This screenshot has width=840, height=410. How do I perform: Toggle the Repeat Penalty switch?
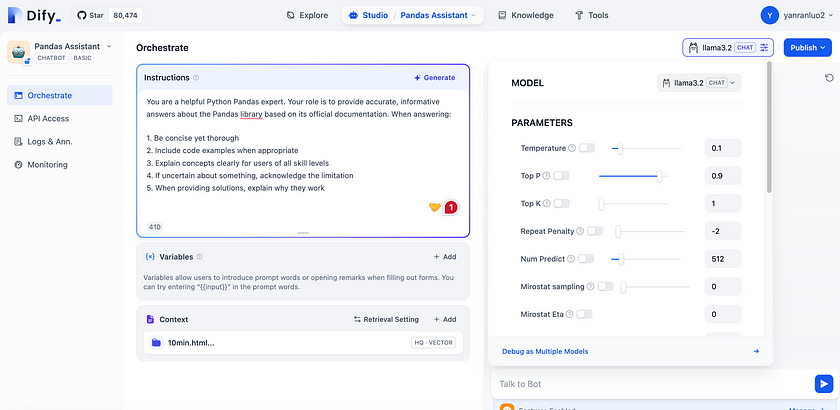[x=595, y=231]
